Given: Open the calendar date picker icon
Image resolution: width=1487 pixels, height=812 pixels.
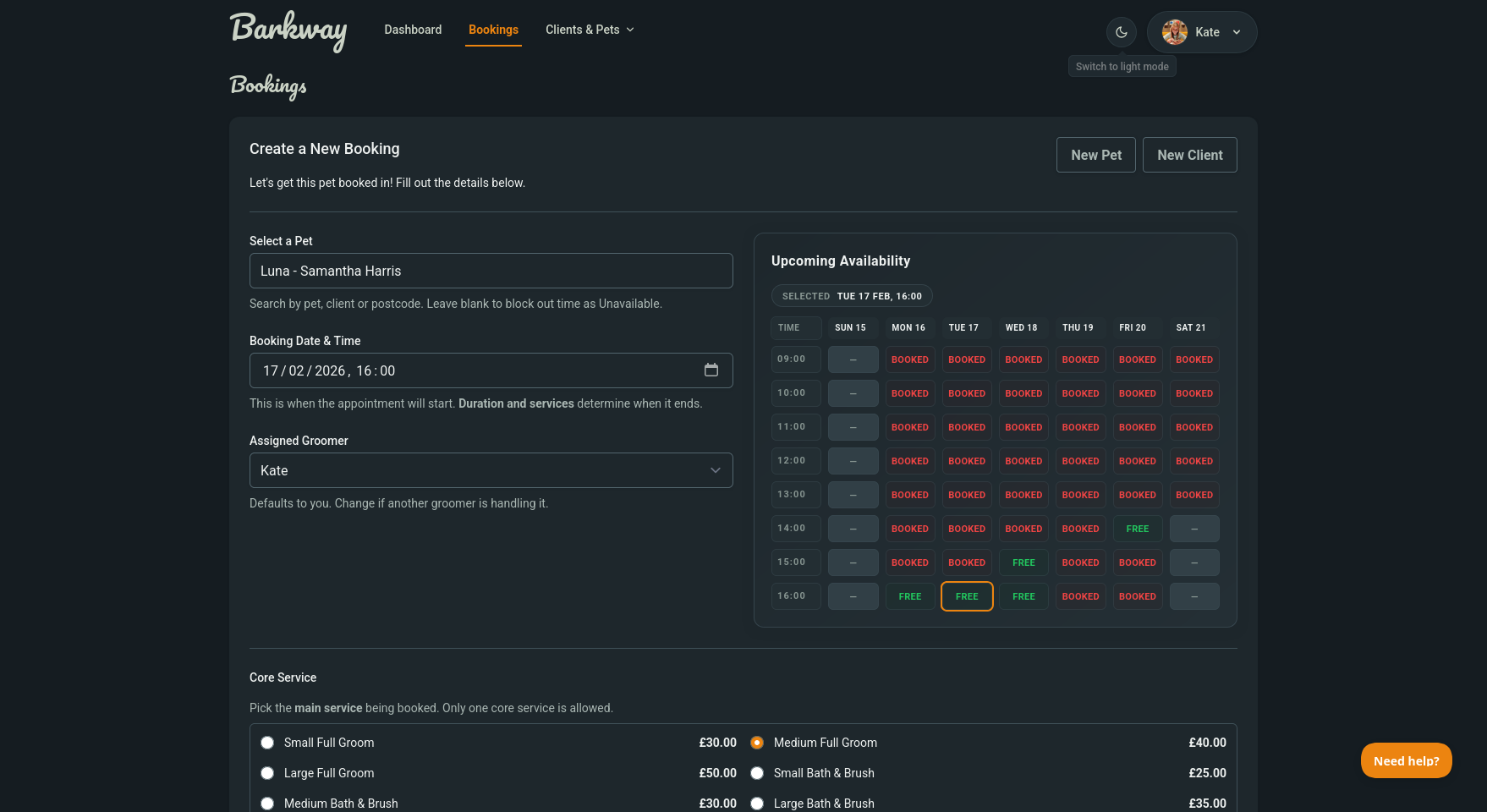Looking at the screenshot, I should tap(711, 370).
